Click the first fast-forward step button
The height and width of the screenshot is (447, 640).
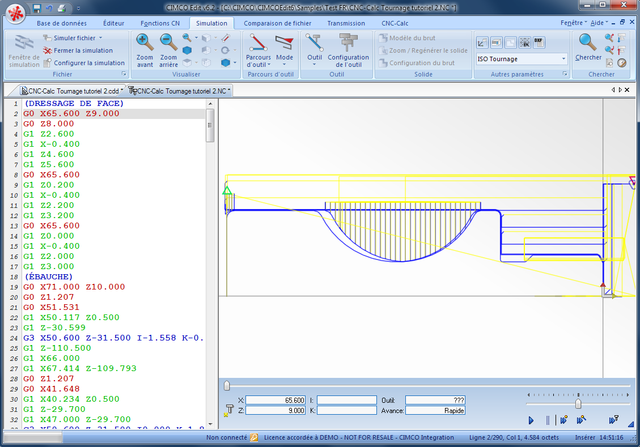pos(564,420)
